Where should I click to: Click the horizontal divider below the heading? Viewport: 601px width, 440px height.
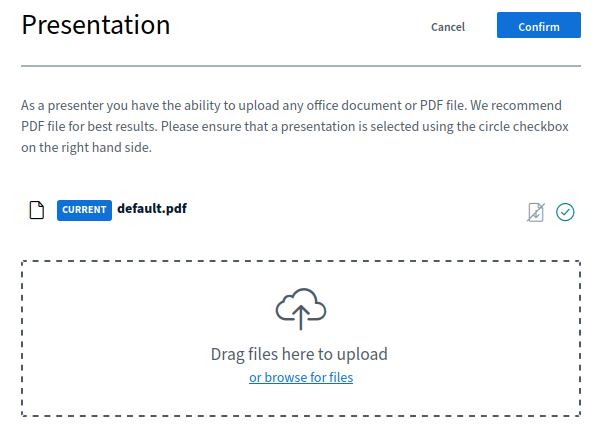[300, 66]
